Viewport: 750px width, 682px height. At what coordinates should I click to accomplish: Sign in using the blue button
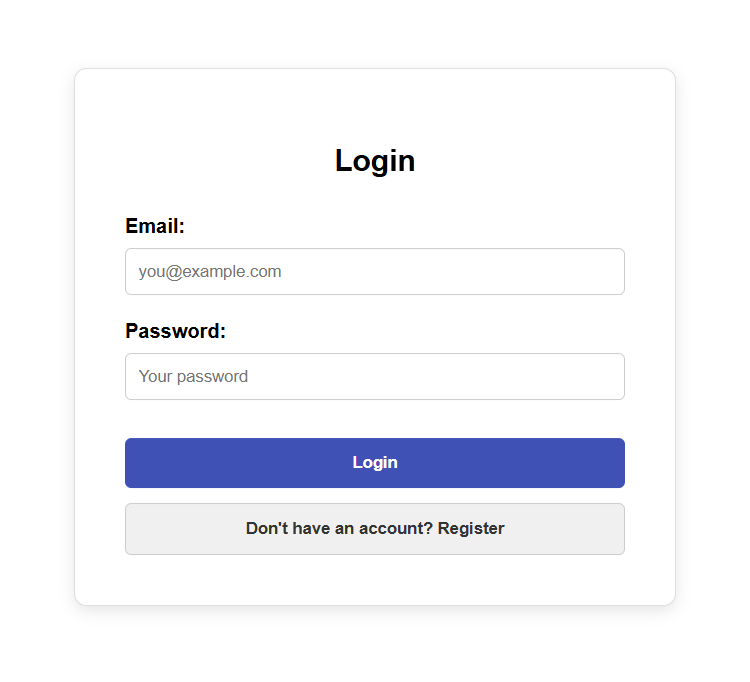[374, 463]
